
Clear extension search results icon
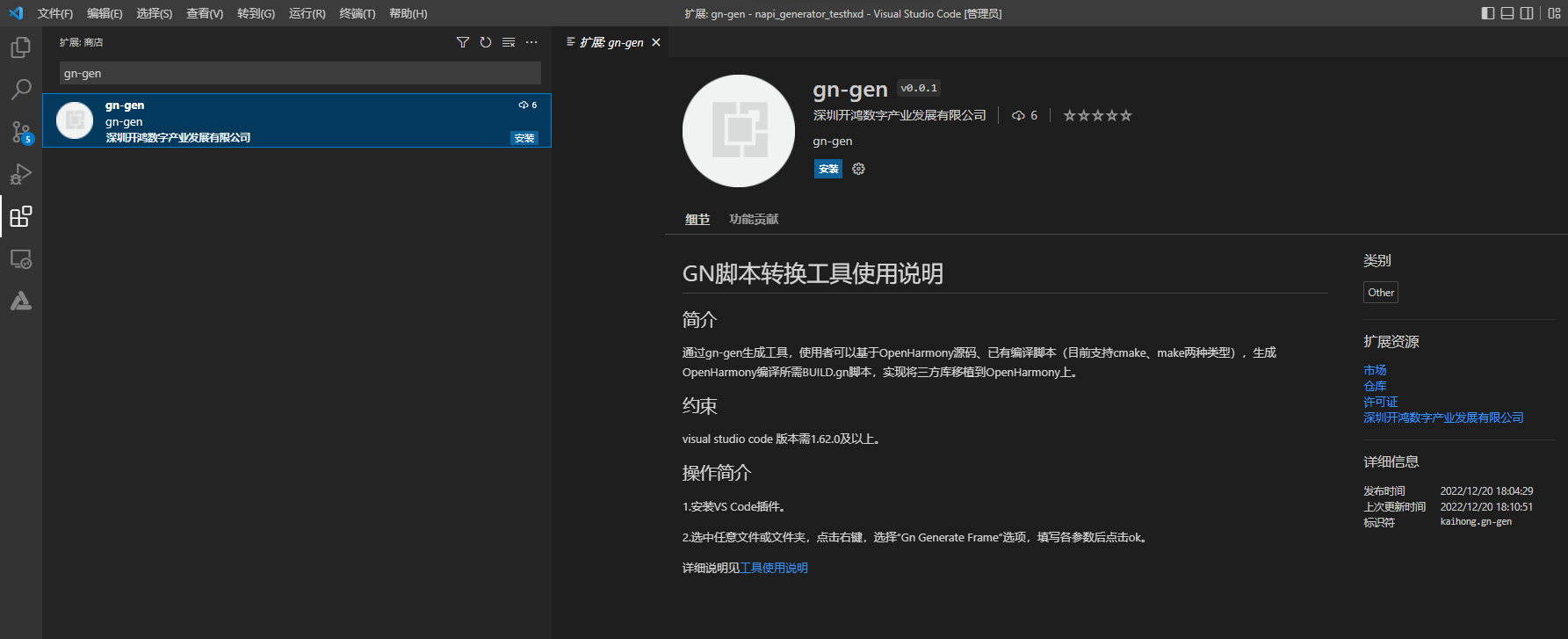(509, 42)
